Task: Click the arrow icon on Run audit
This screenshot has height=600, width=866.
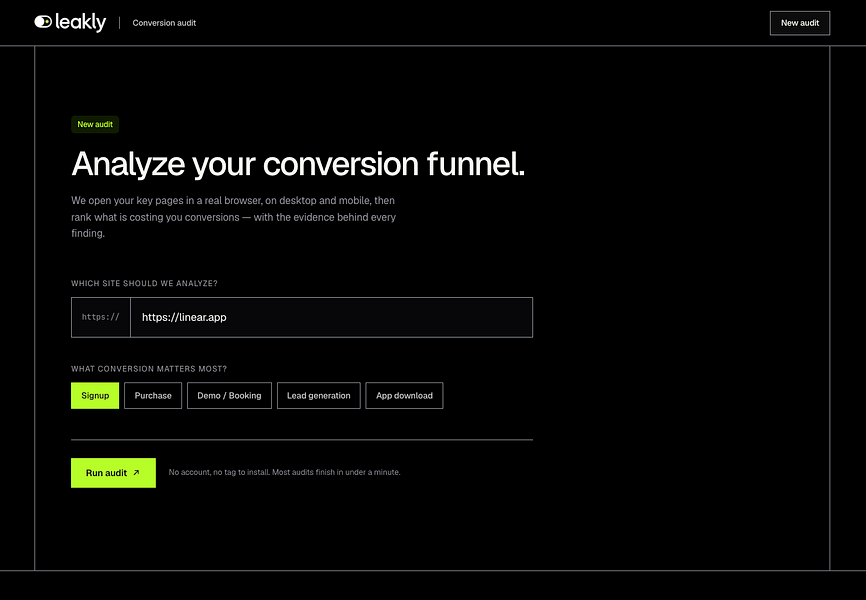Action: tap(136, 473)
